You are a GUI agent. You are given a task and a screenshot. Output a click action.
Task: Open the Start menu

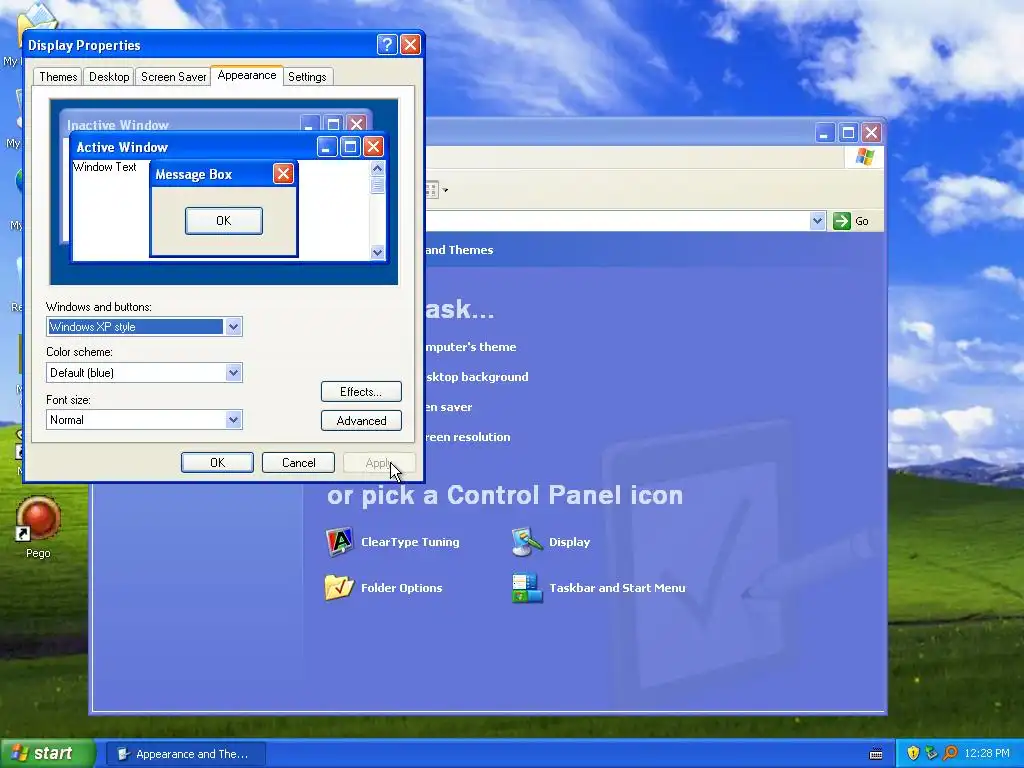(47, 754)
